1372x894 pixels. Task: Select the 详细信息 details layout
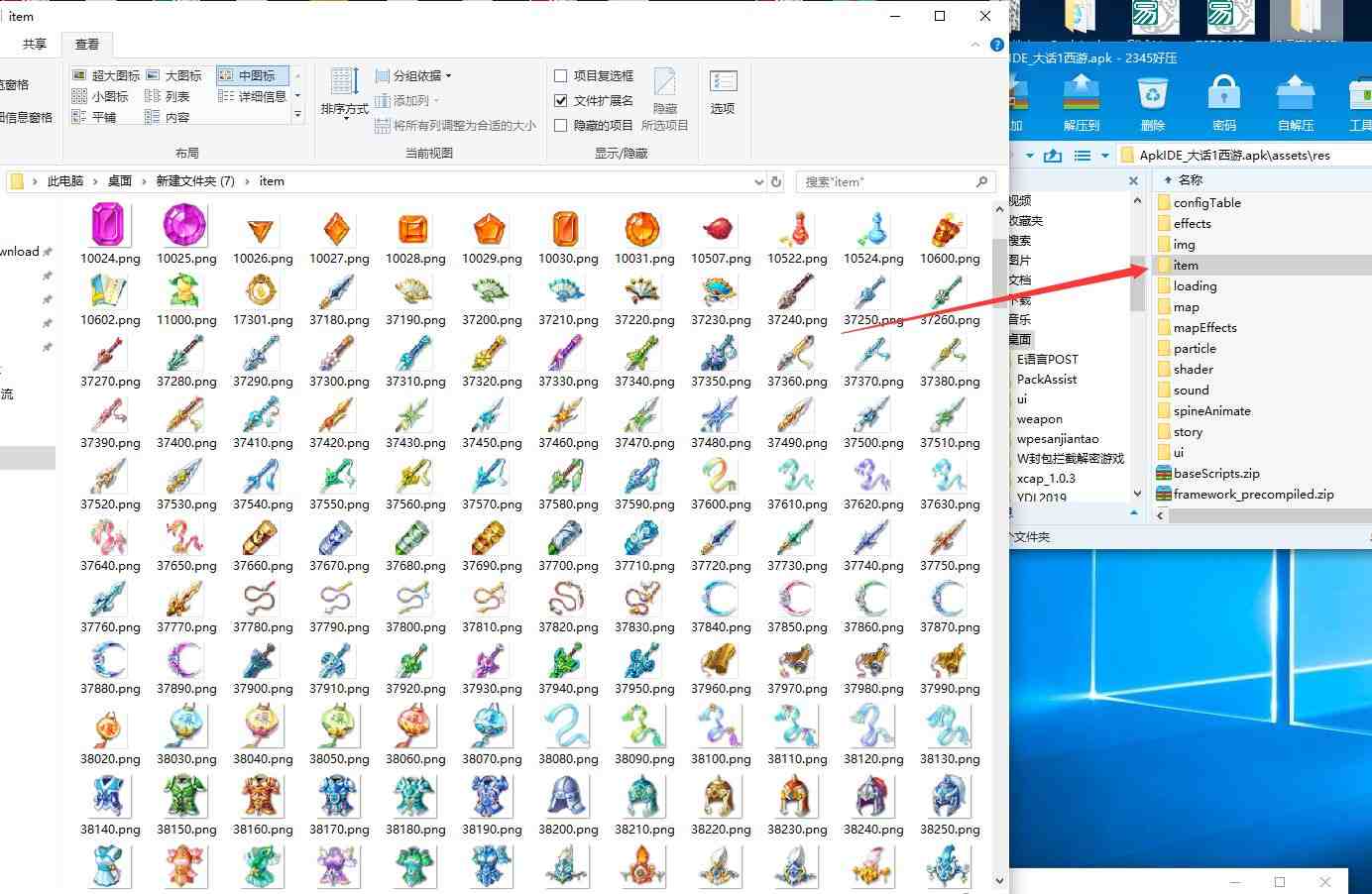pos(252,96)
